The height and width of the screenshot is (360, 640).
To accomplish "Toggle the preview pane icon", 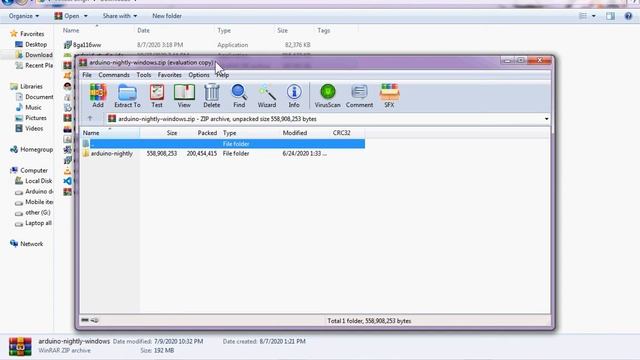I will [610, 16].
